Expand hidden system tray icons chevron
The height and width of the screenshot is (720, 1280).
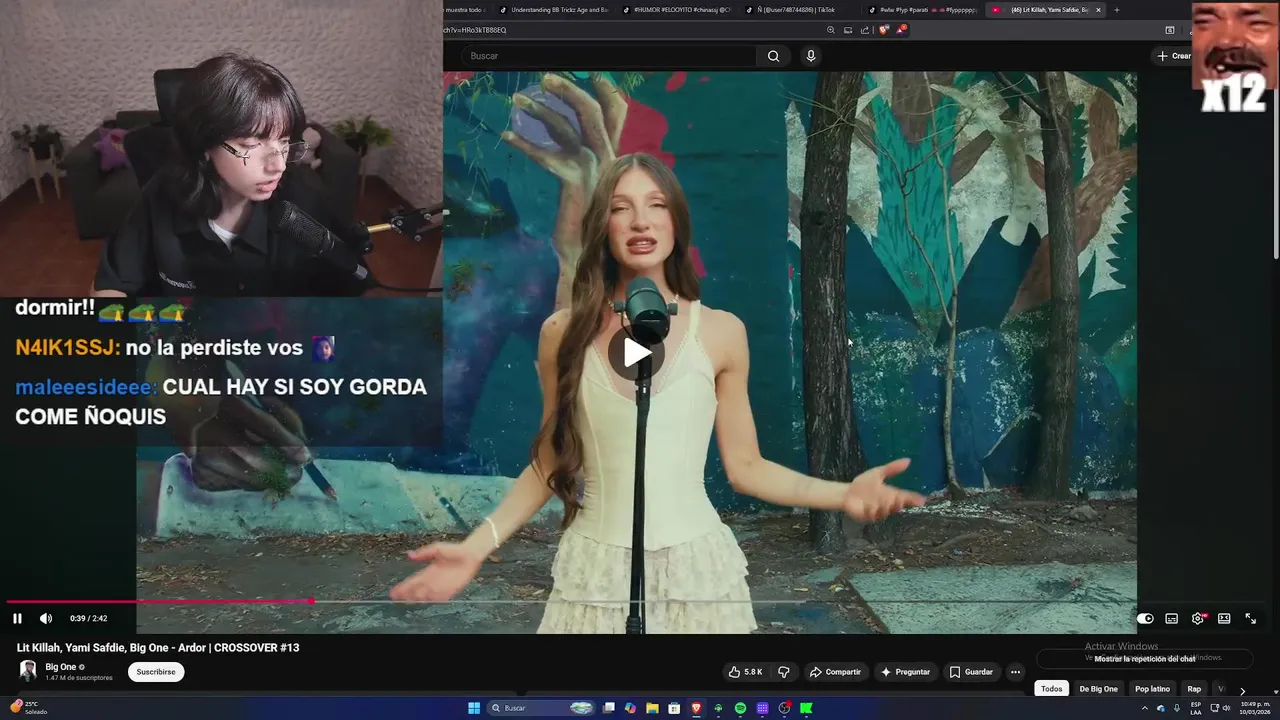tap(1145, 708)
